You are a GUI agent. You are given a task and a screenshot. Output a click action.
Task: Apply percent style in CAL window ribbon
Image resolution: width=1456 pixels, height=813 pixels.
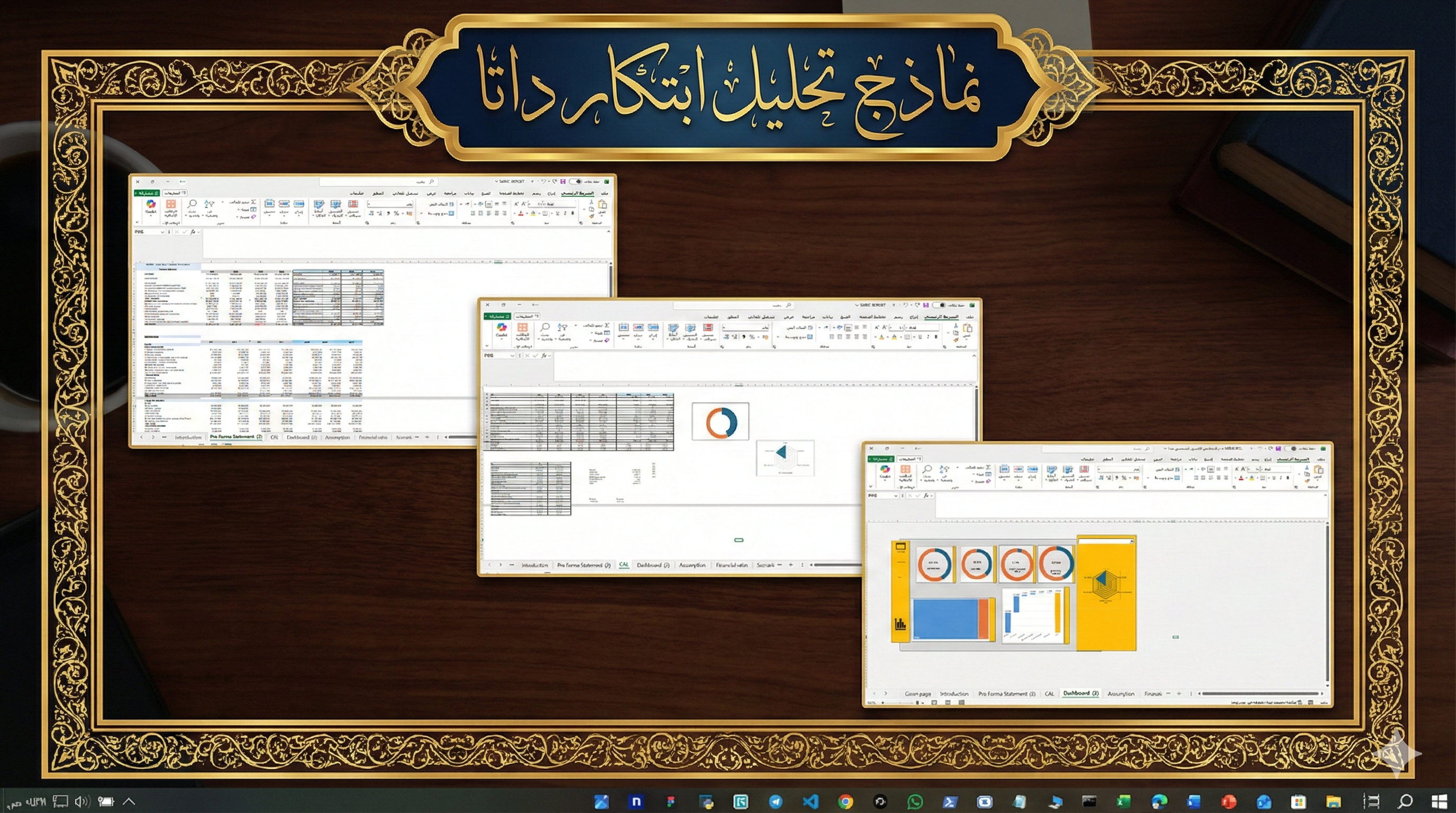(x=752, y=337)
